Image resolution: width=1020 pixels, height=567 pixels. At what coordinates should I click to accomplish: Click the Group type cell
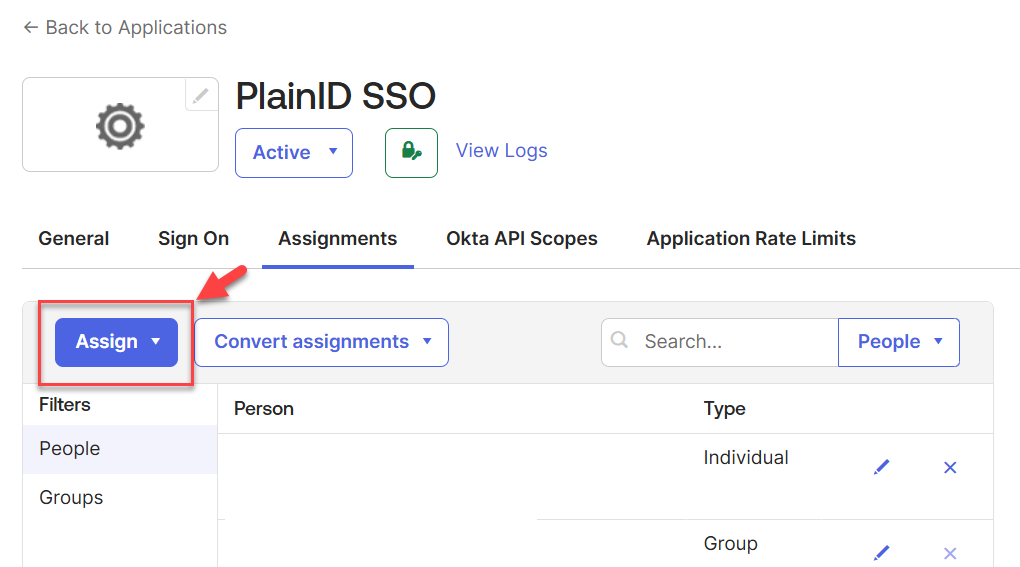click(x=731, y=544)
